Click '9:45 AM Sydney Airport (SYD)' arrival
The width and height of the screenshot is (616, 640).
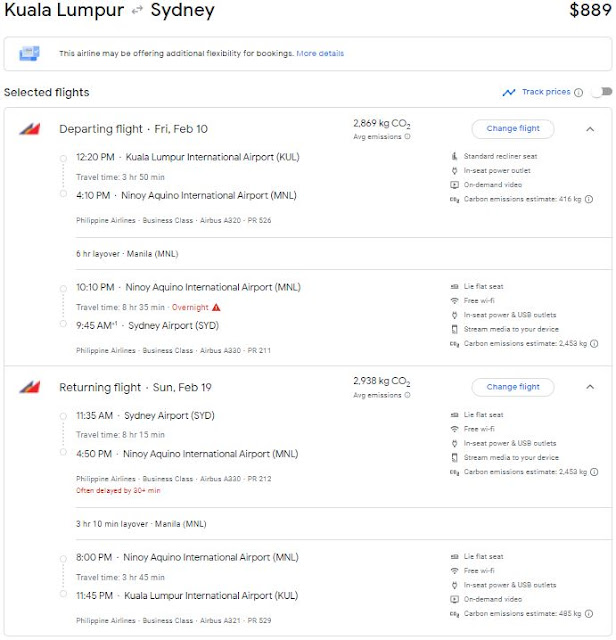tap(147, 326)
